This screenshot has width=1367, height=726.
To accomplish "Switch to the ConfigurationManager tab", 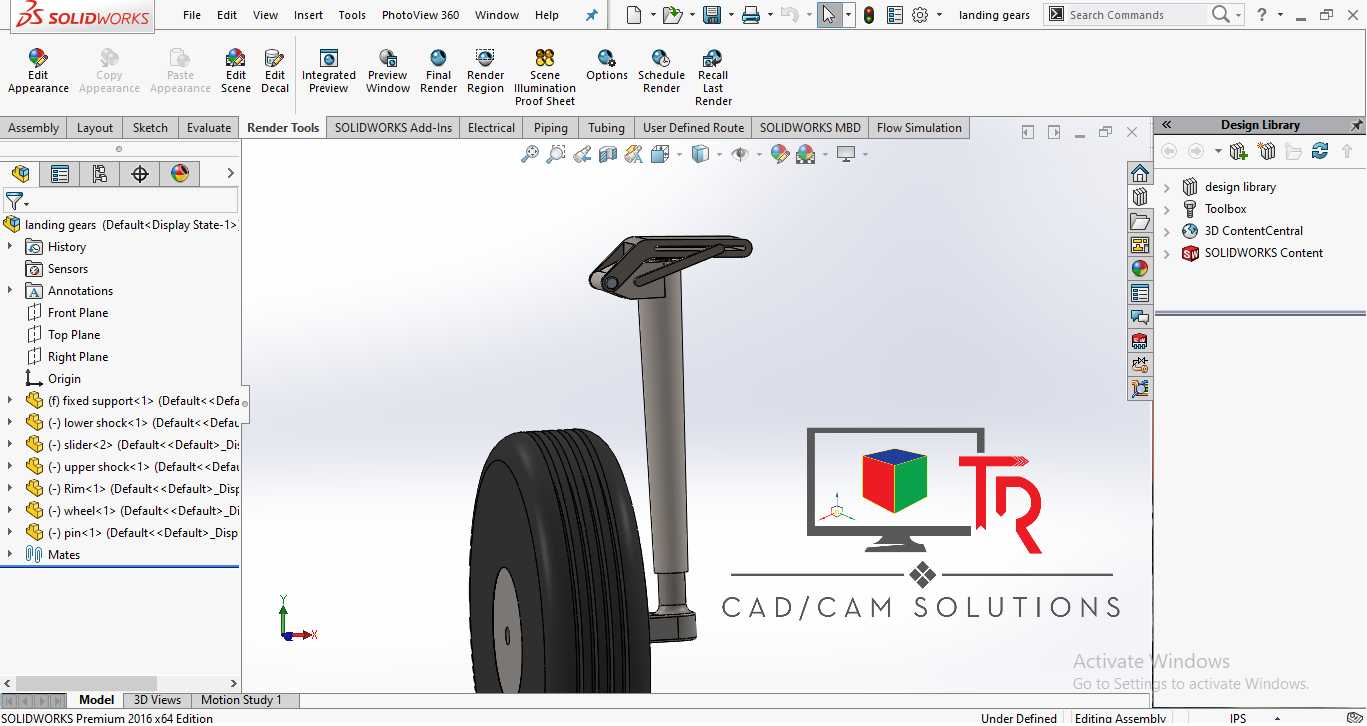I will tap(100, 174).
